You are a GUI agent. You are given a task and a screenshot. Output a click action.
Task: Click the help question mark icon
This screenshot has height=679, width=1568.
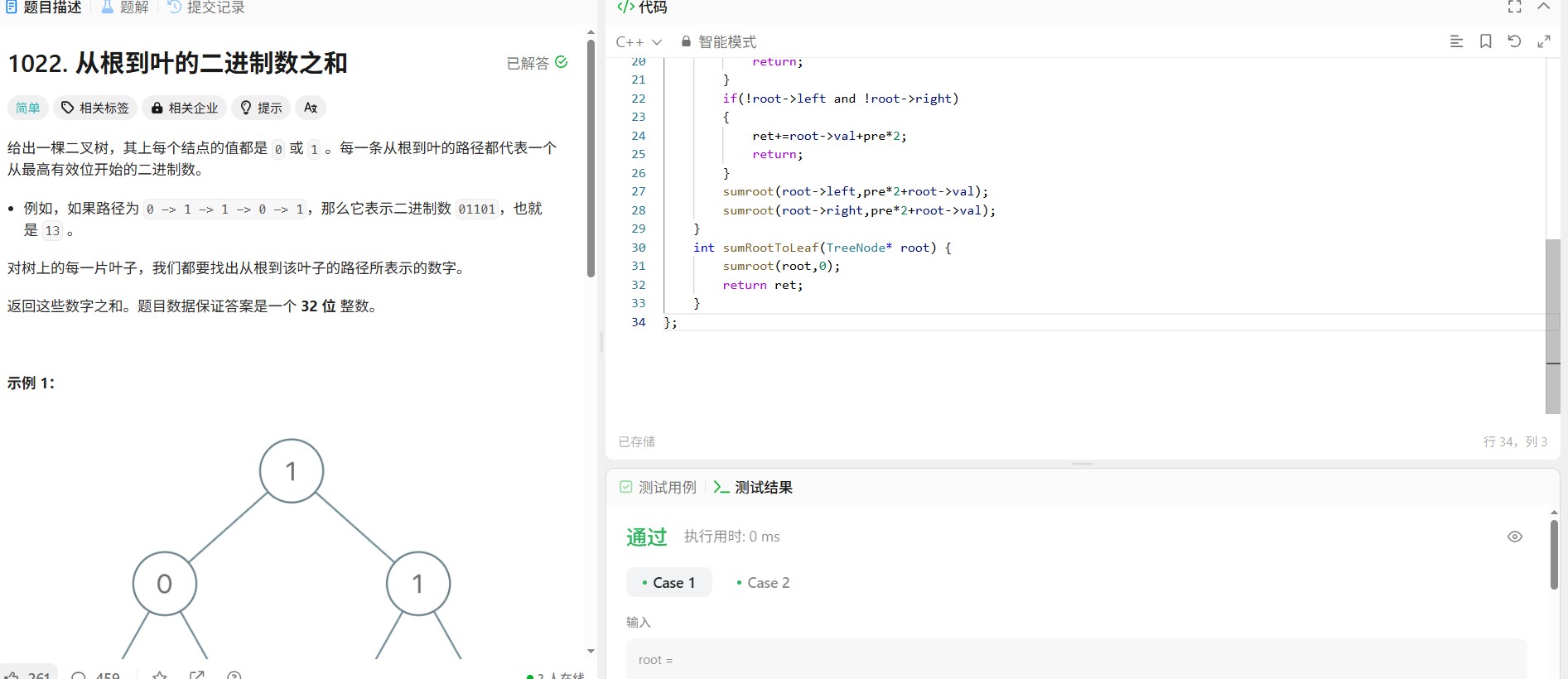click(234, 676)
